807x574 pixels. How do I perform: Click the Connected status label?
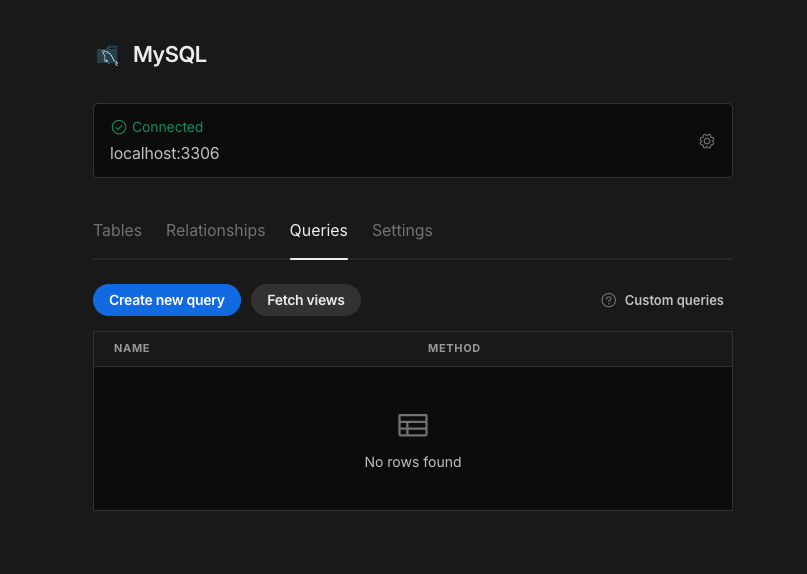[x=167, y=127]
